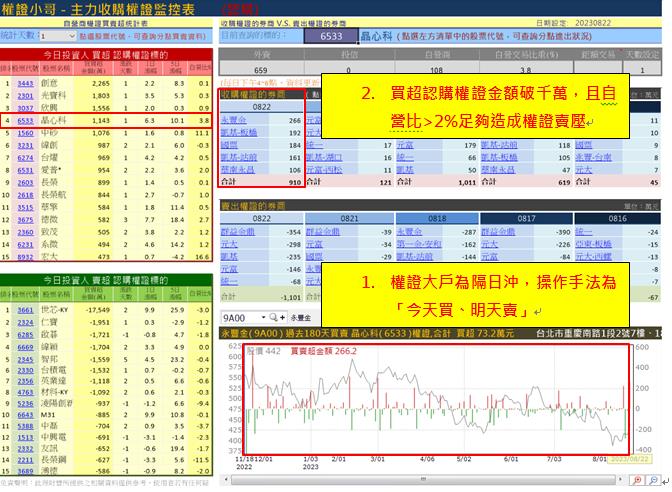Click broker 凱基-站前 with buy value 161
672x492 pixels.
[239, 158]
